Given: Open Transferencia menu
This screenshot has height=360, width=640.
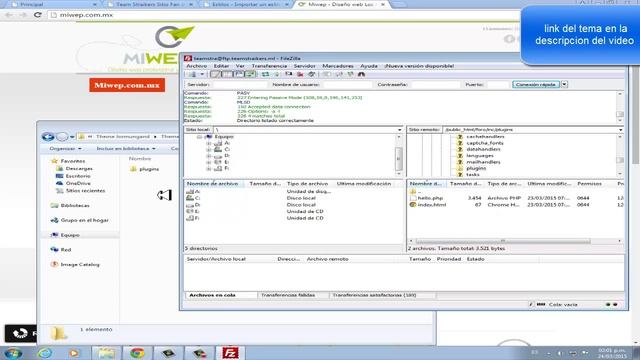Looking at the screenshot, I should (x=269, y=66).
